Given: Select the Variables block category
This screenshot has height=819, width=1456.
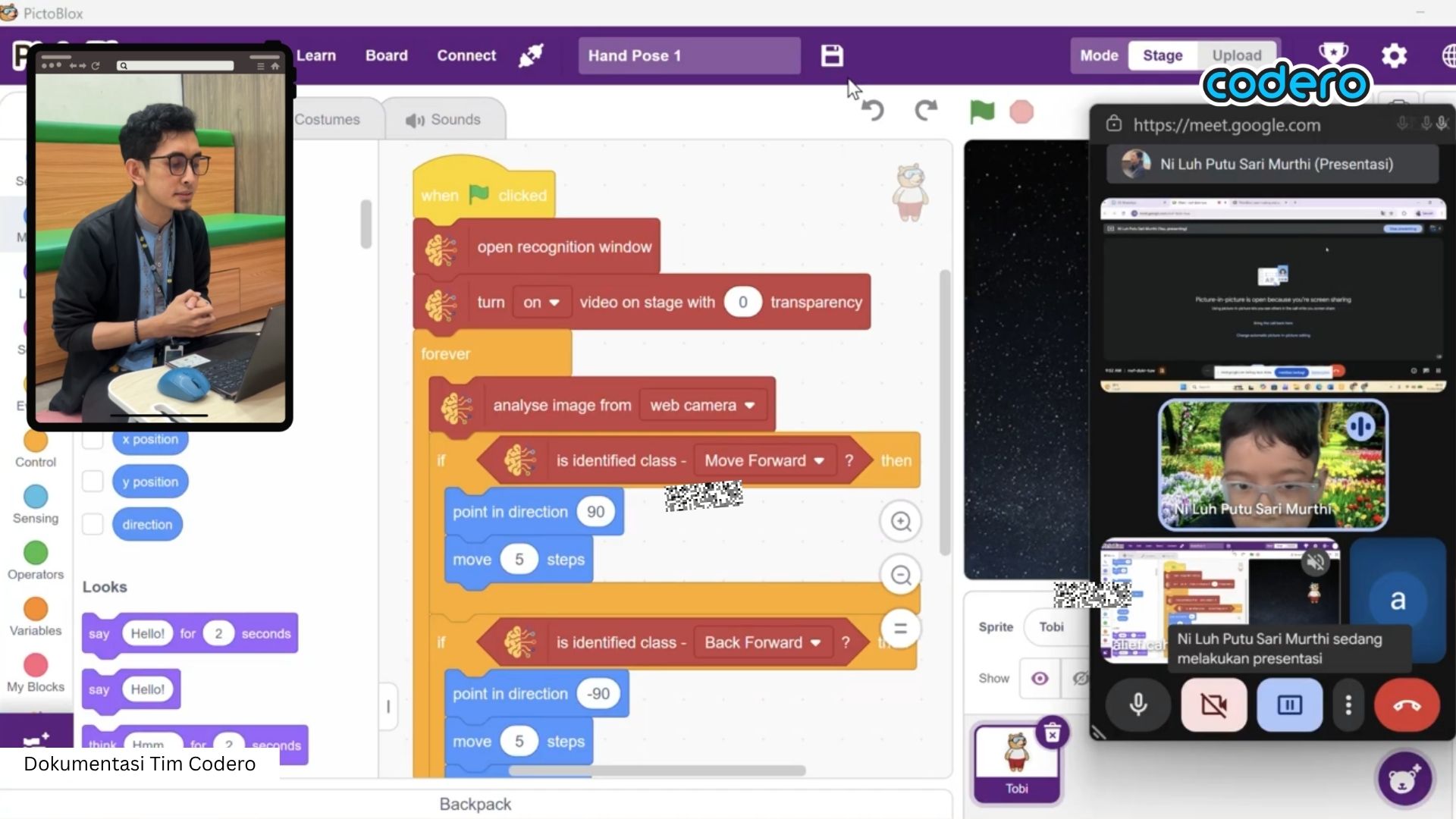Looking at the screenshot, I should (35, 616).
